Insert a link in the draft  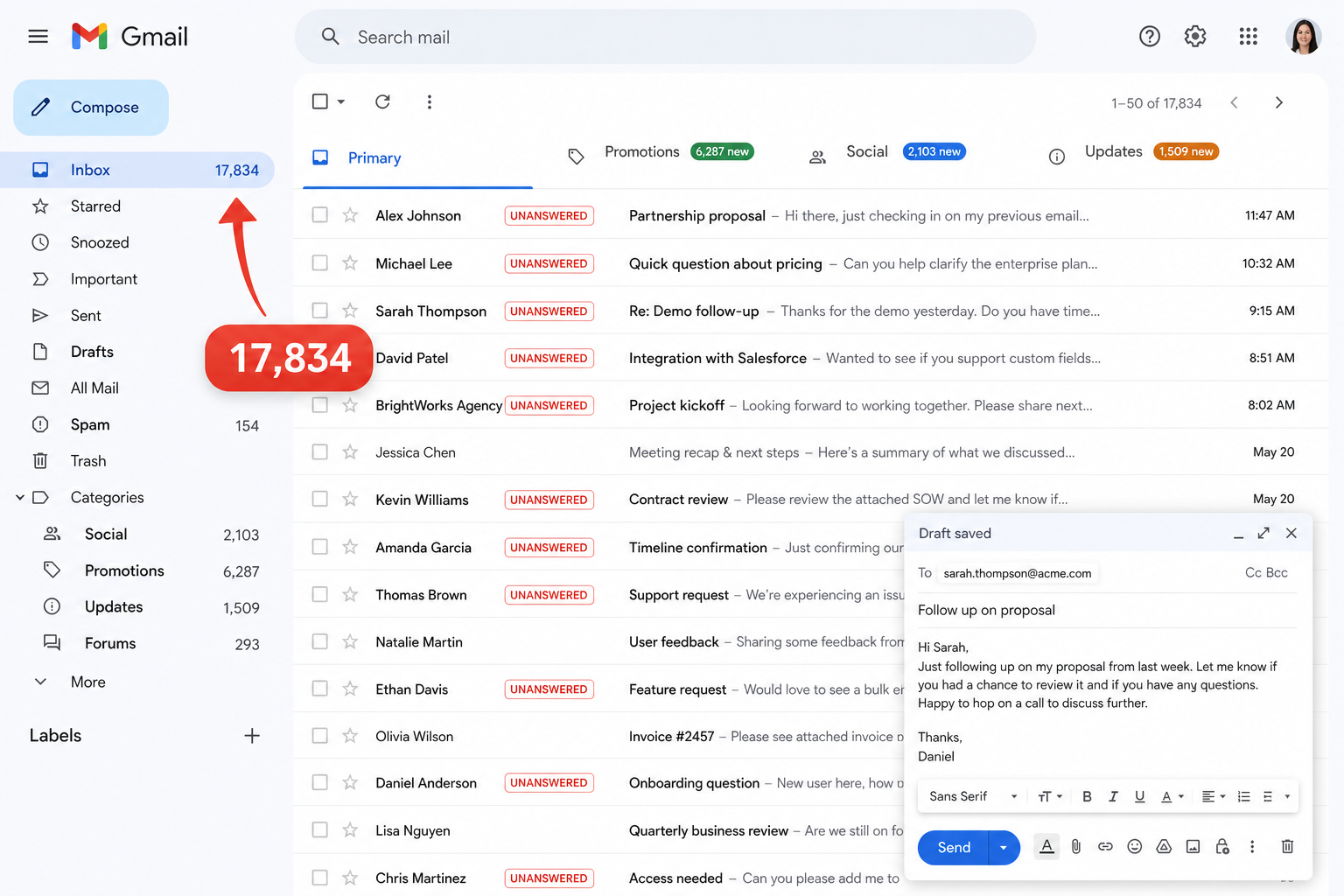pyautogui.click(x=1105, y=846)
